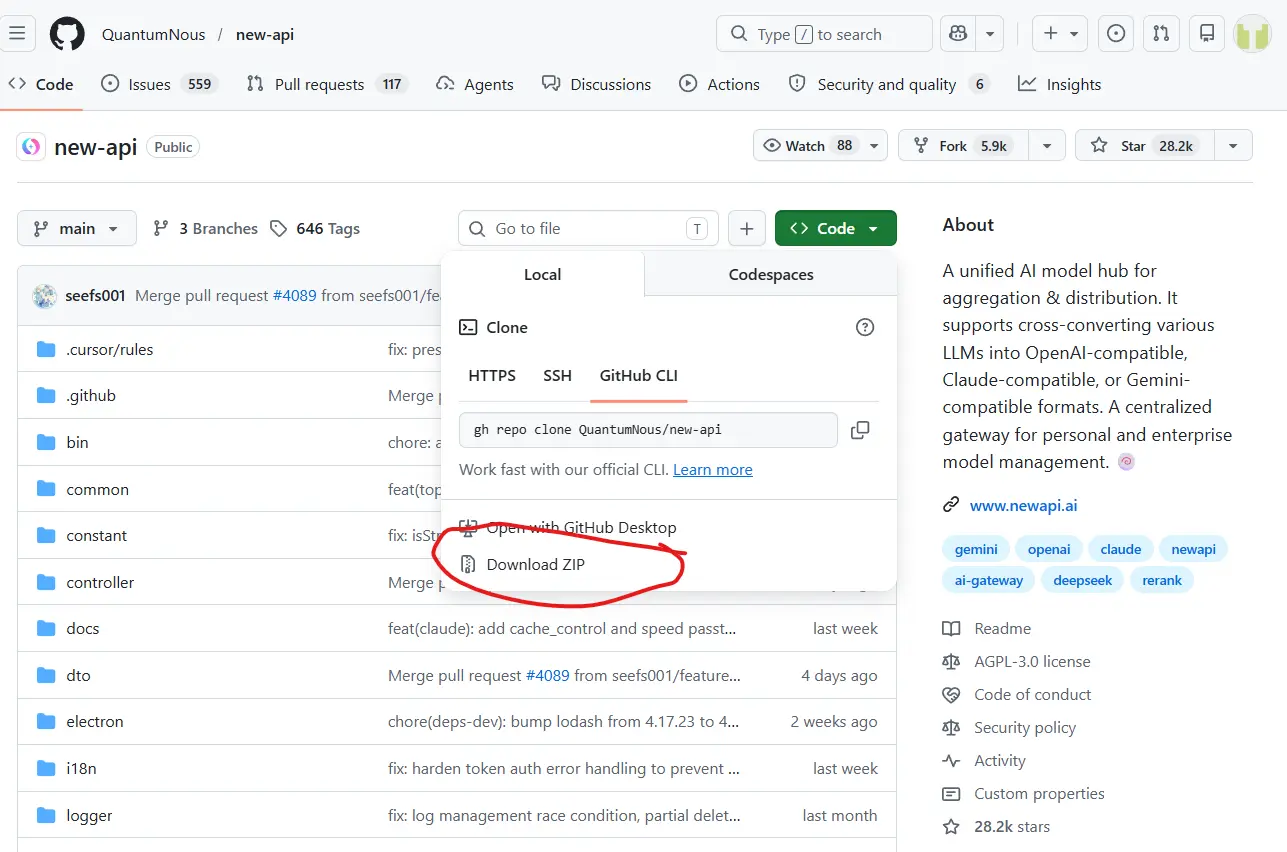This screenshot has height=852, width=1287.
Task: Open the Insights tab
Action: coord(1059,84)
